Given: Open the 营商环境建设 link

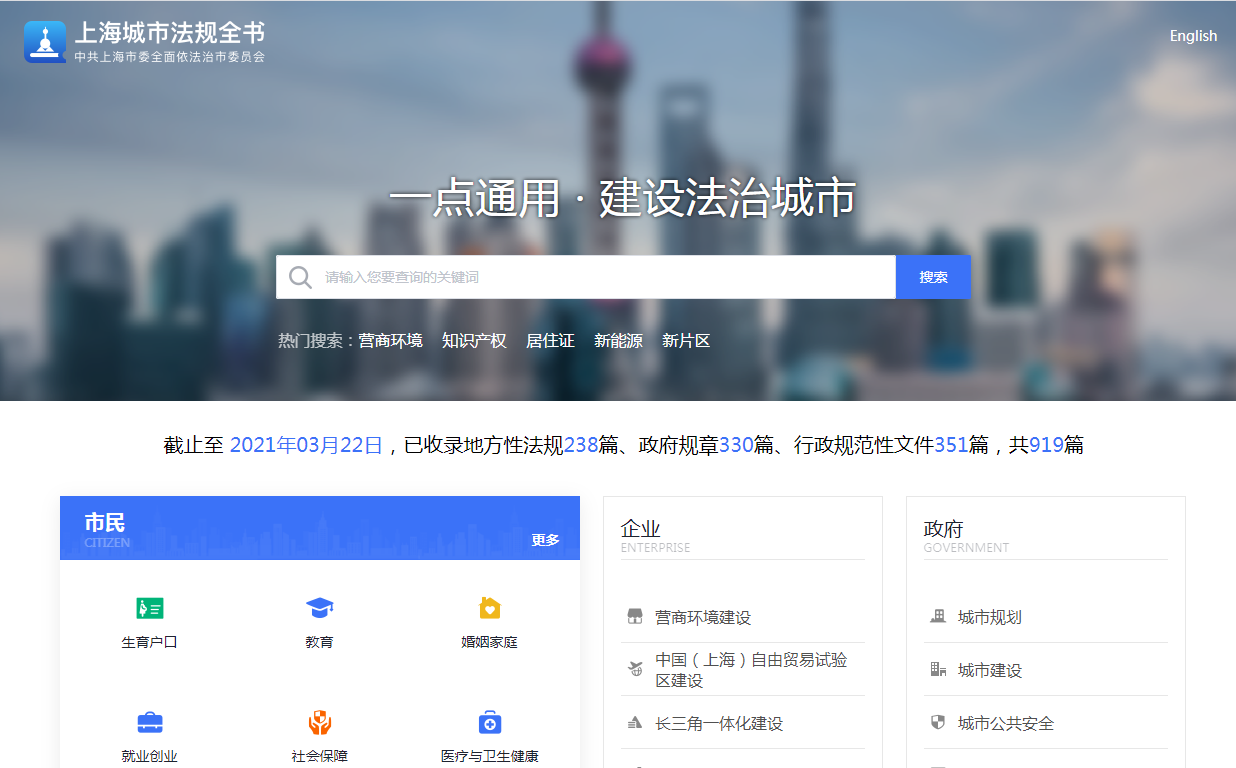Looking at the screenshot, I should 703,618.
